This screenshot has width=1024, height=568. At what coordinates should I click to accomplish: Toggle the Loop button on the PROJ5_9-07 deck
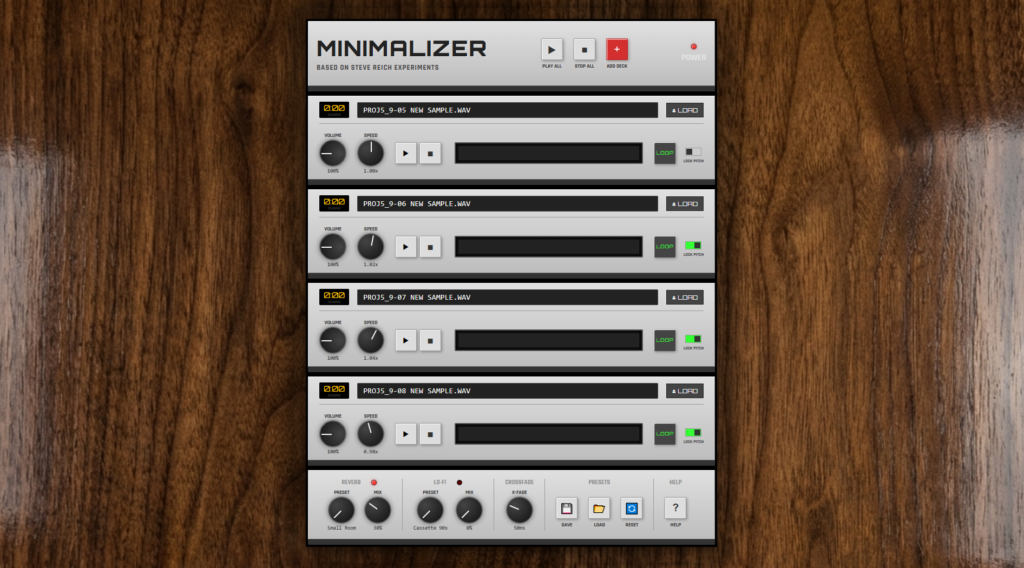point(665,340)
